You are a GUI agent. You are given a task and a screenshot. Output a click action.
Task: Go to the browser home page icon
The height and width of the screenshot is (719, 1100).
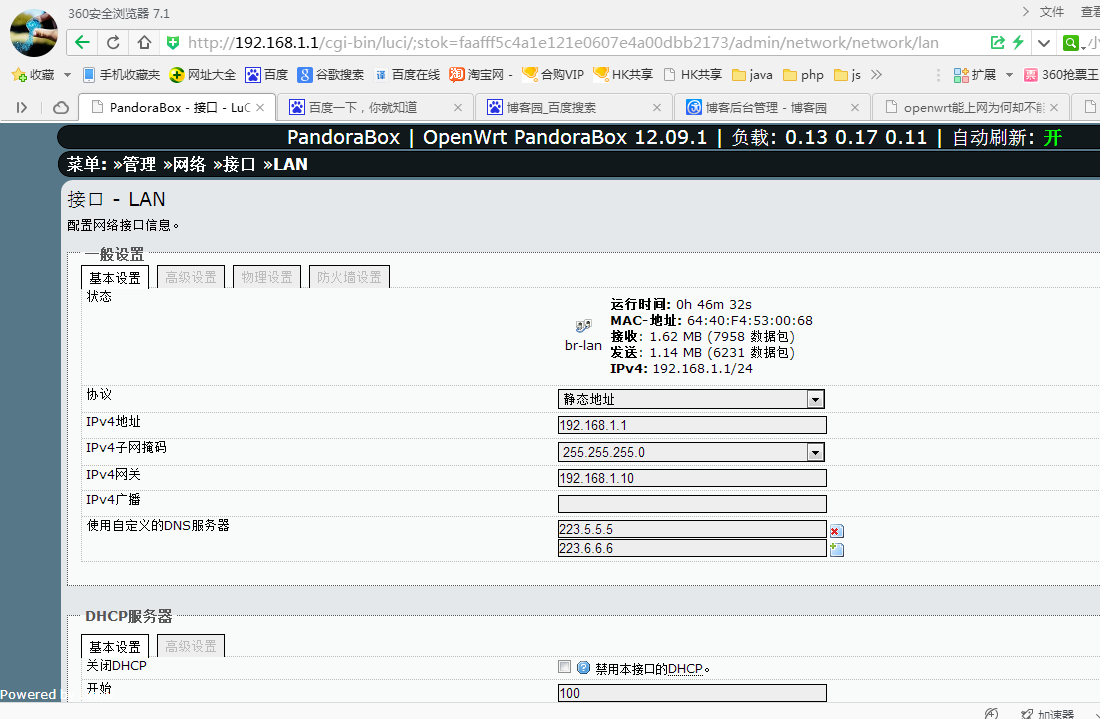(x=144, y=43)
